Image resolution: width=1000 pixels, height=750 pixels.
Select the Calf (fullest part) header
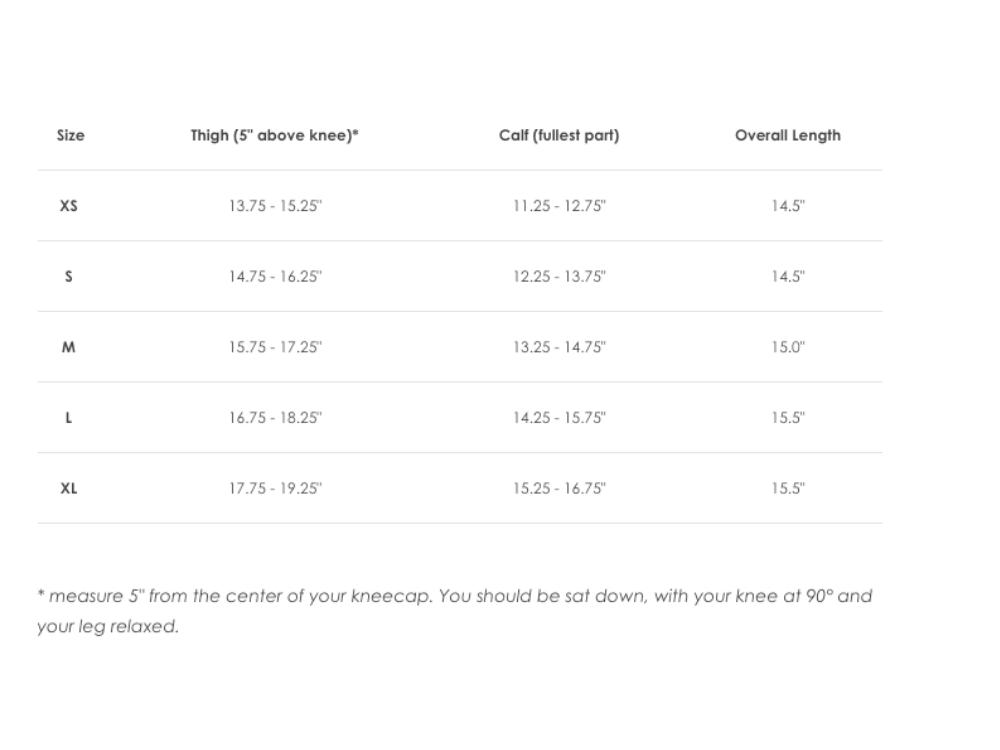pyautogui.click(x=559, y=135)
